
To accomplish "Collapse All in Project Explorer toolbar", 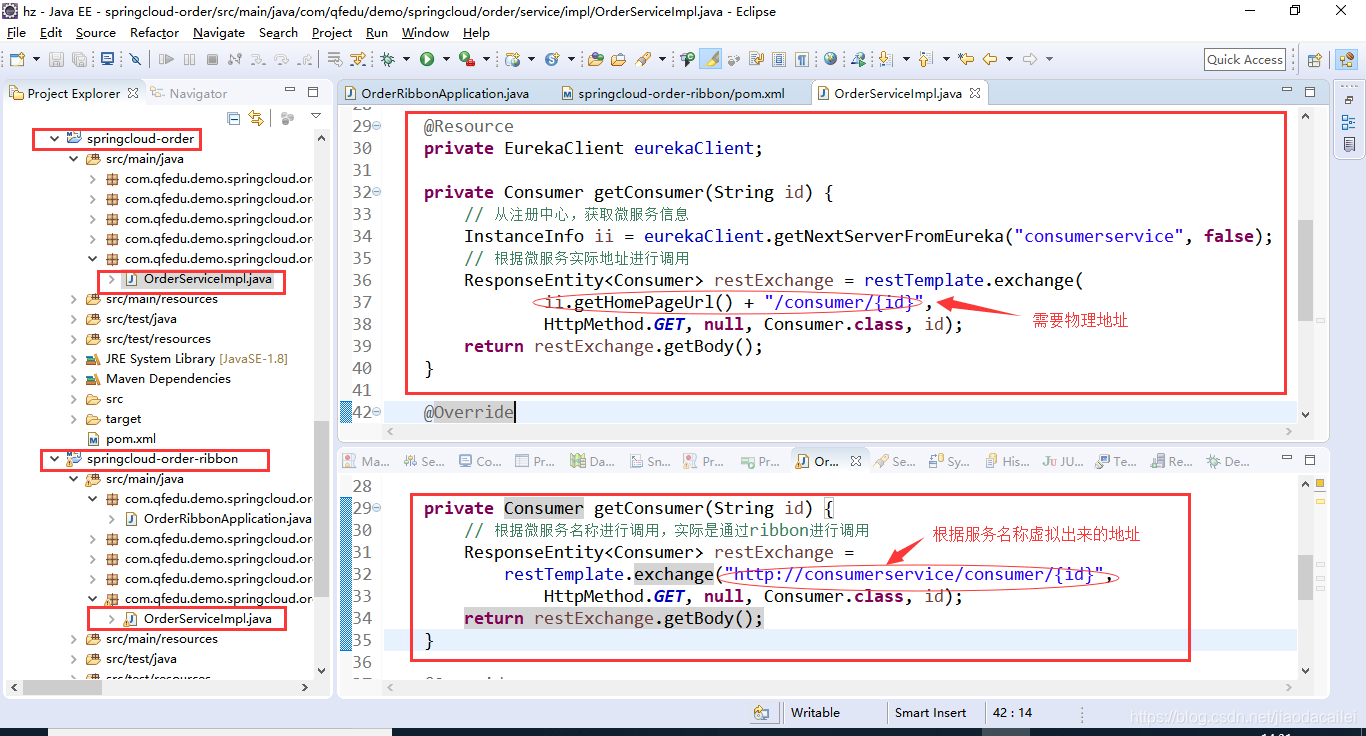I will pyautogui.click(x=234, y=118).
